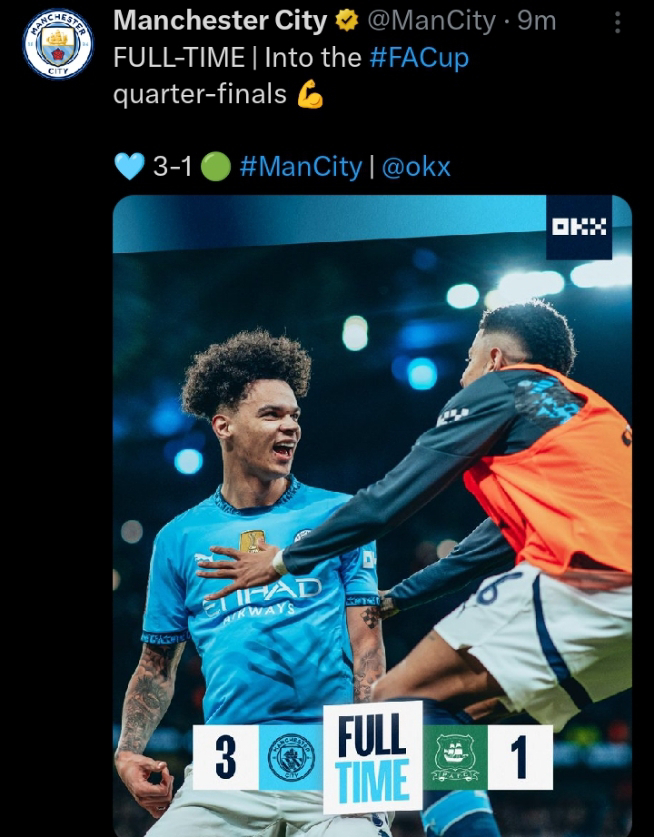
Task: Click the home score number 3
Action: [226, 757]
